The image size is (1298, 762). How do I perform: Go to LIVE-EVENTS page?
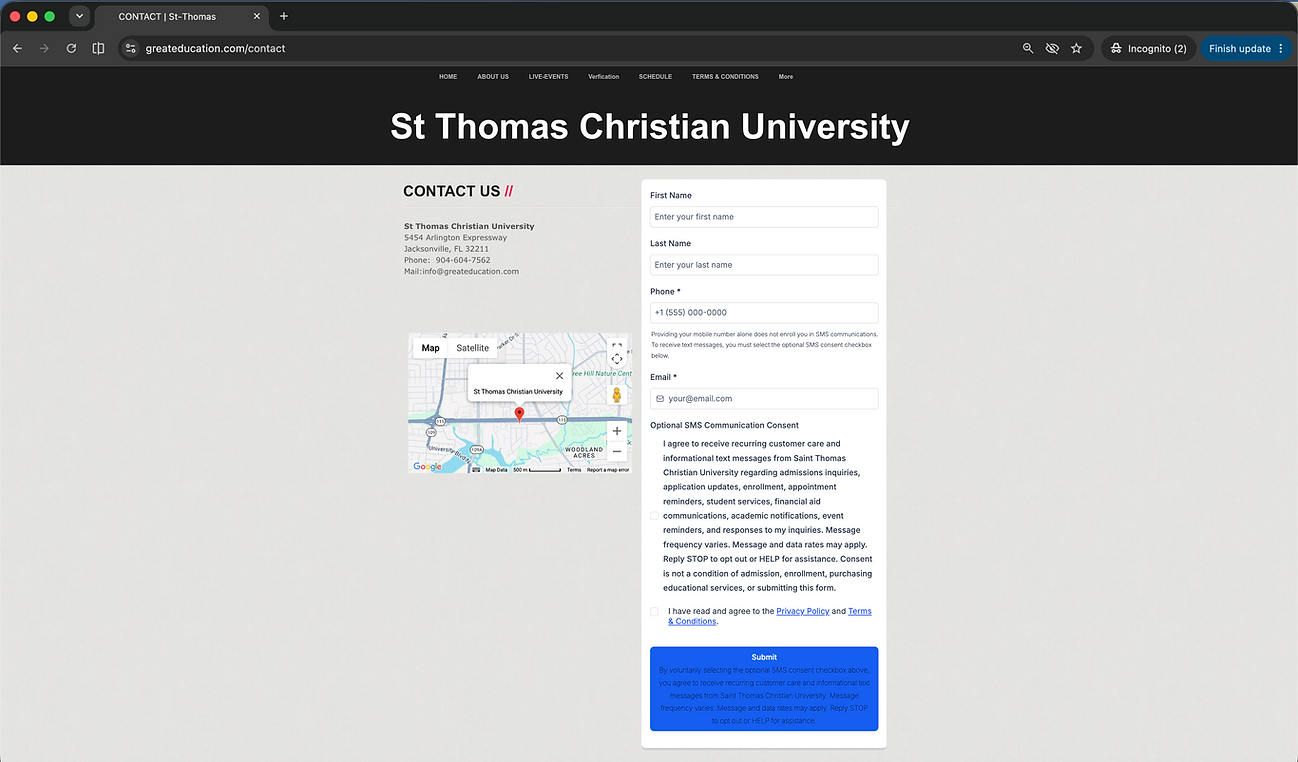(x=548, y=77)
